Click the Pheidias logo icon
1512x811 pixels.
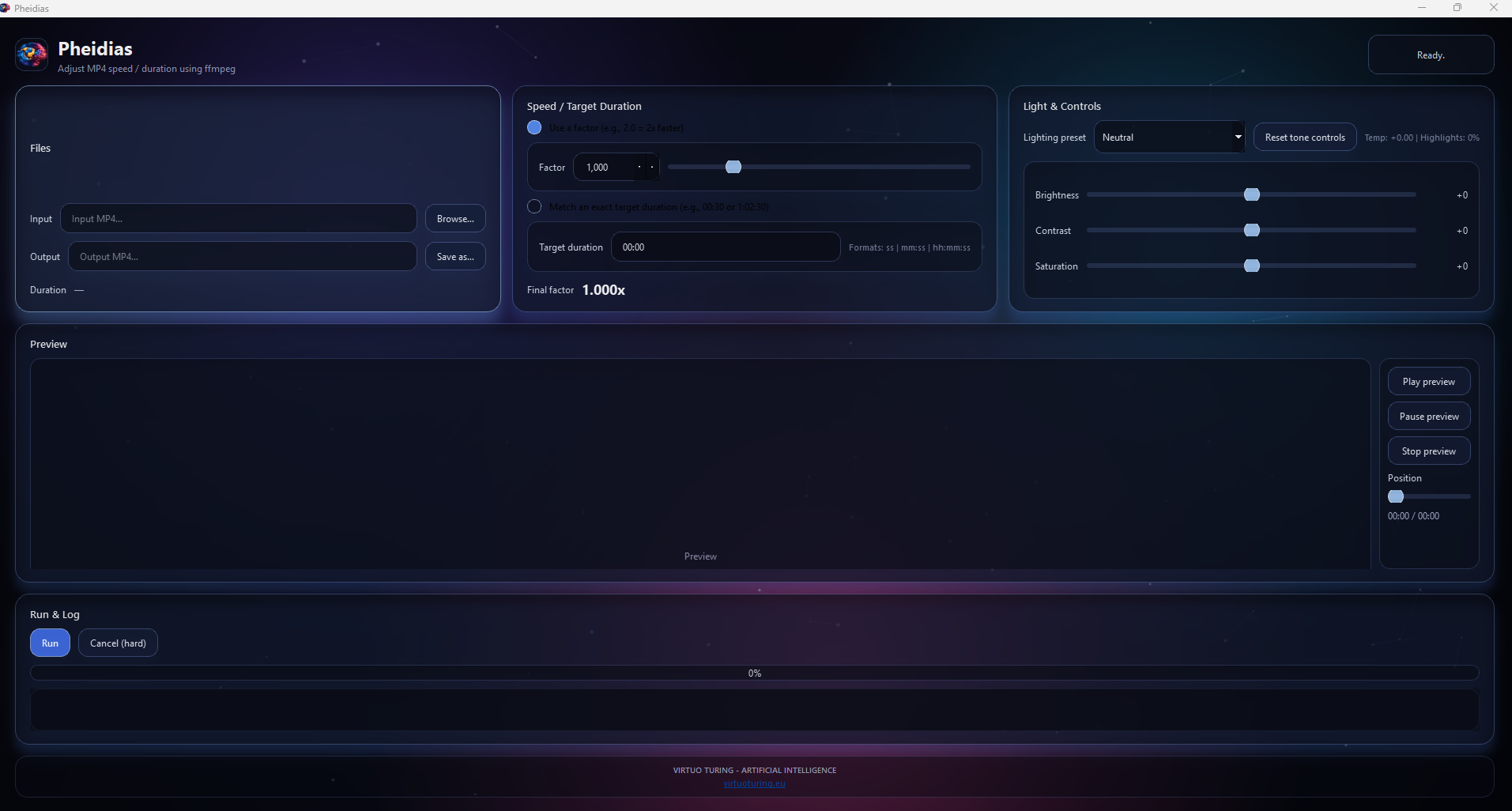(31, 54)
